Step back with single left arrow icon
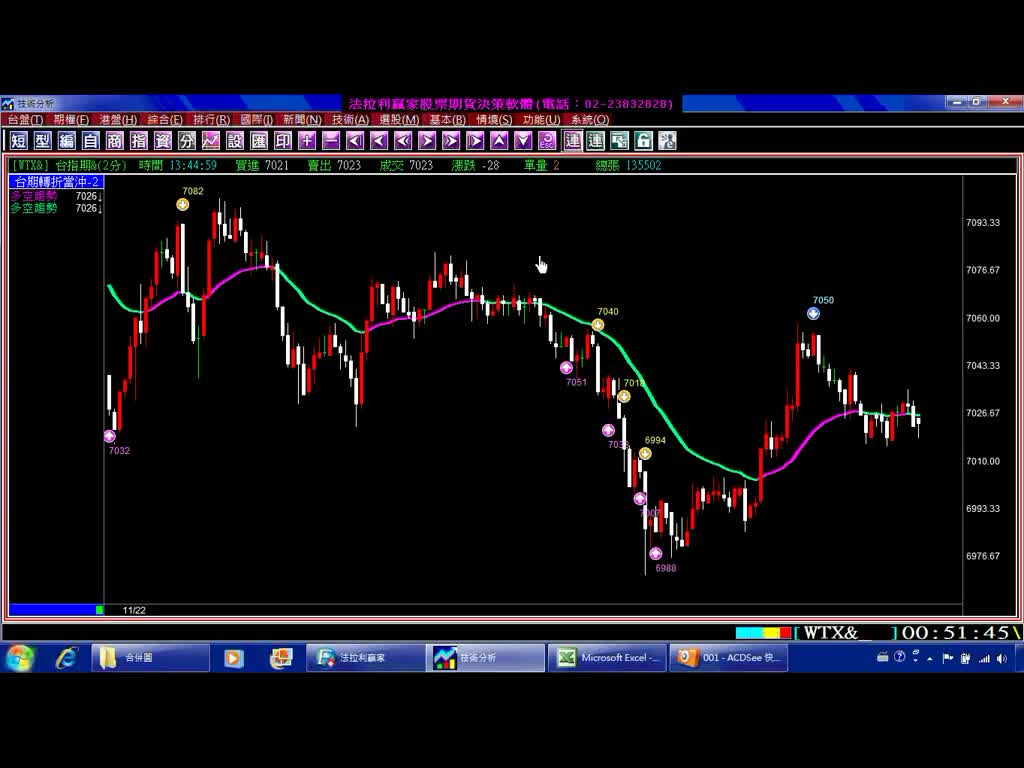The image size is (1024, 768). (379, 140)
